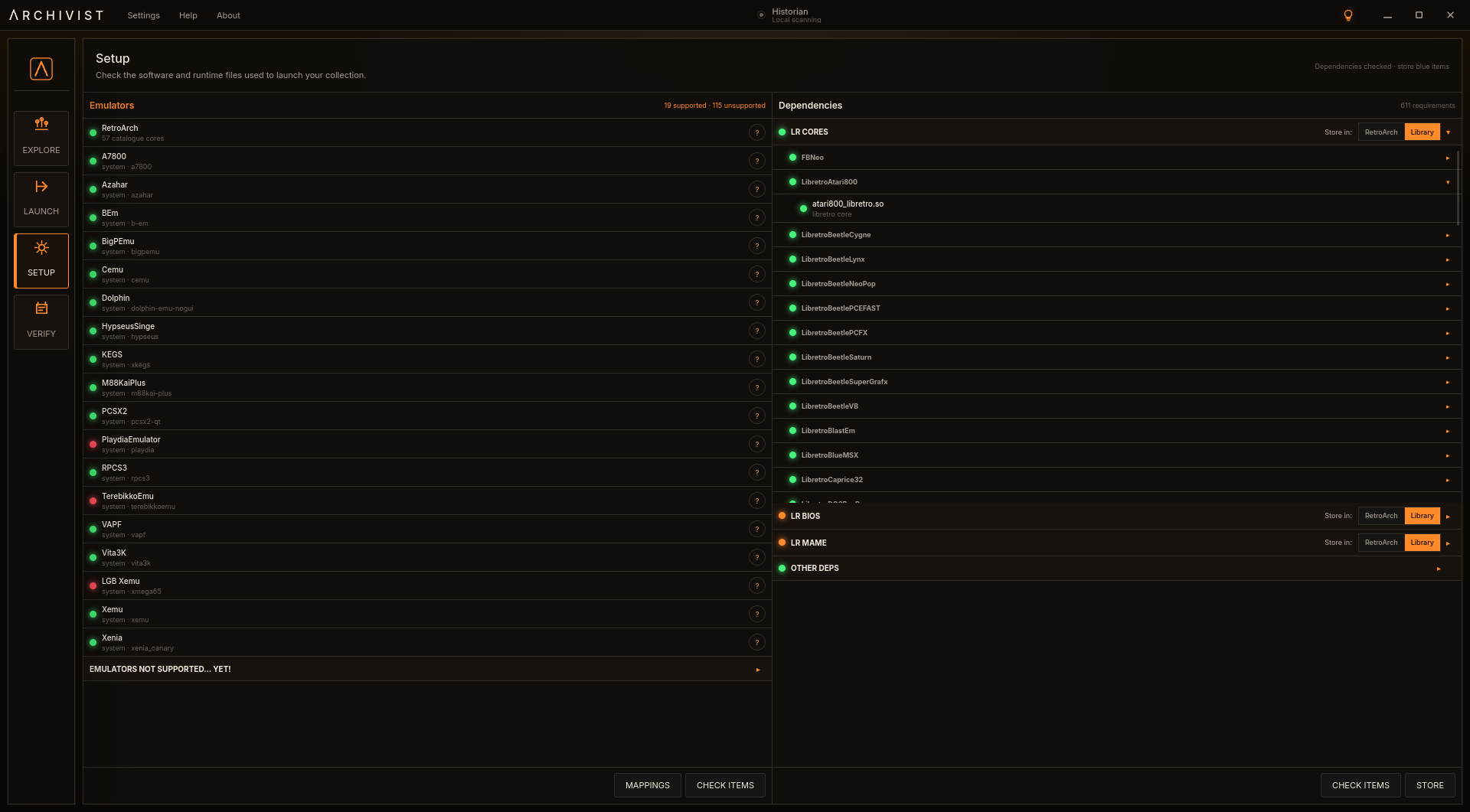Viewport: 1470px width, 812px height.
Task: Open help for Xemu emulator
Action: pyautogui.click(x=757, y=614)
